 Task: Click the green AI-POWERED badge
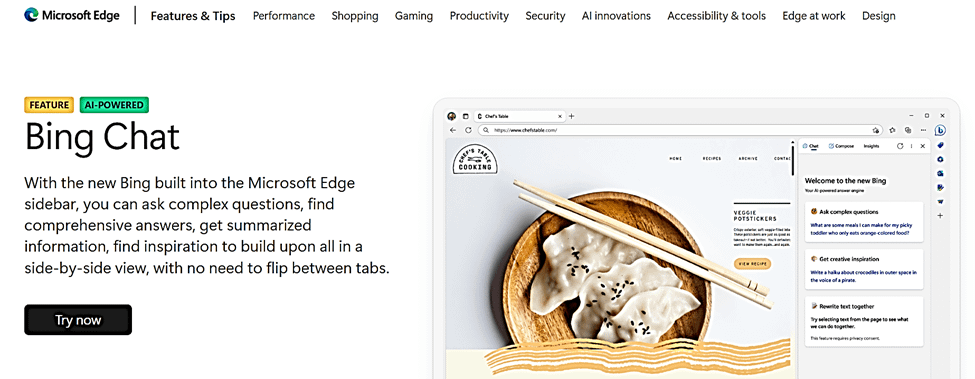tap(114, 105)
